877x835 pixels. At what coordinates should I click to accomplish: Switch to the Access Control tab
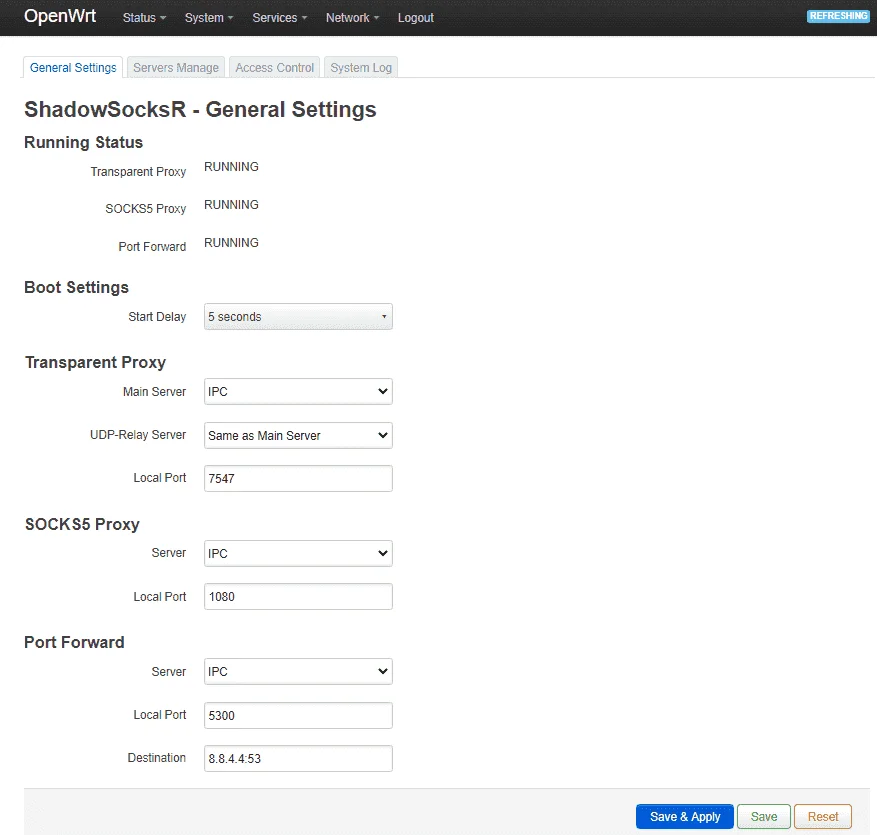pos(274,68)
